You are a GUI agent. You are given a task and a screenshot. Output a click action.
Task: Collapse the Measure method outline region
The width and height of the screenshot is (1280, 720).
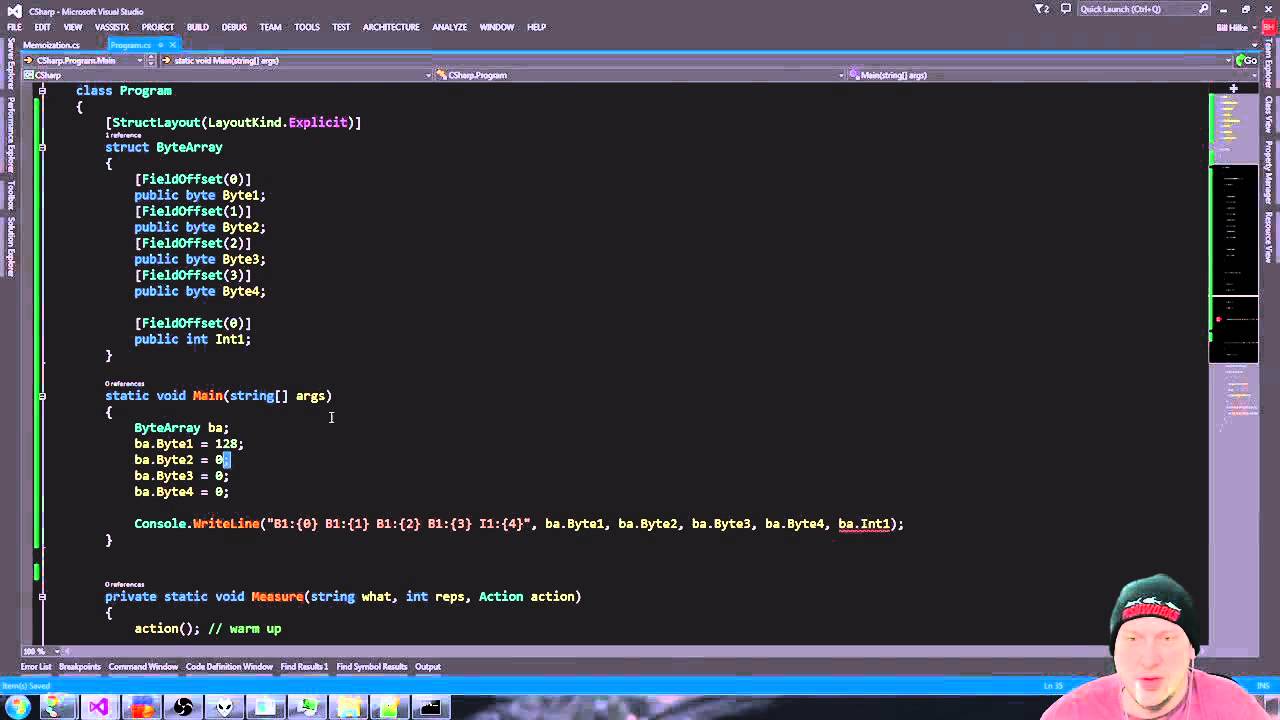(42, 597)
